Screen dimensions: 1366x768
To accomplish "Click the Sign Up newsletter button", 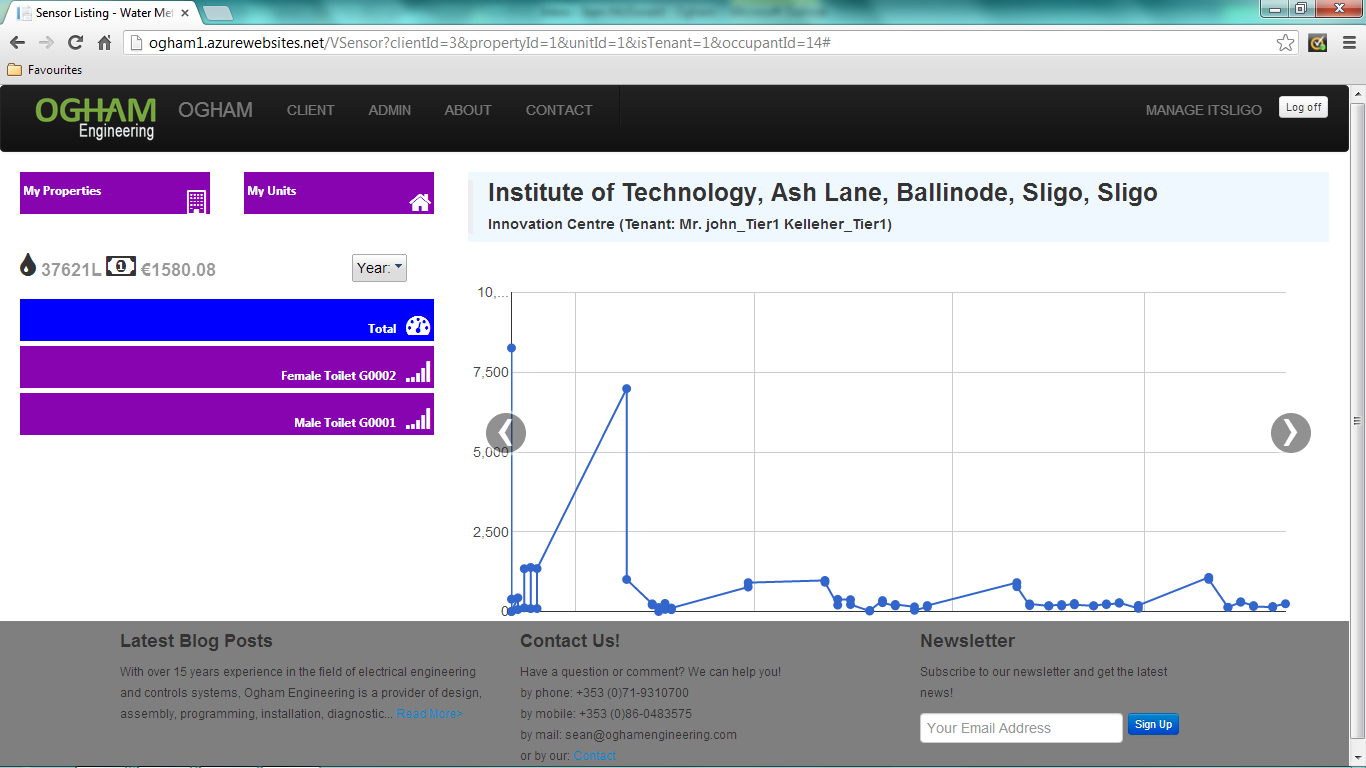I will pyautogui.click(x=1153, y=725).
